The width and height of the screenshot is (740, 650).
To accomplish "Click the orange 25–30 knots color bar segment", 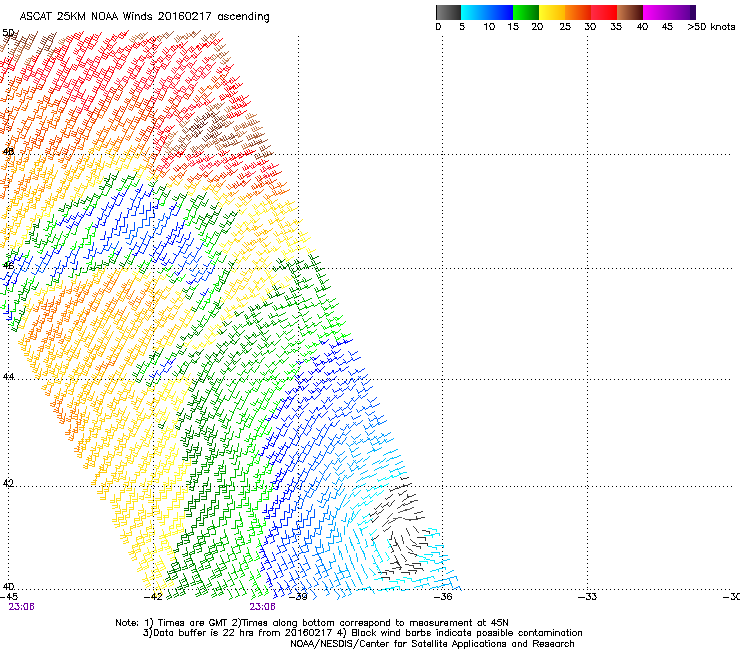I will [578, 12].
